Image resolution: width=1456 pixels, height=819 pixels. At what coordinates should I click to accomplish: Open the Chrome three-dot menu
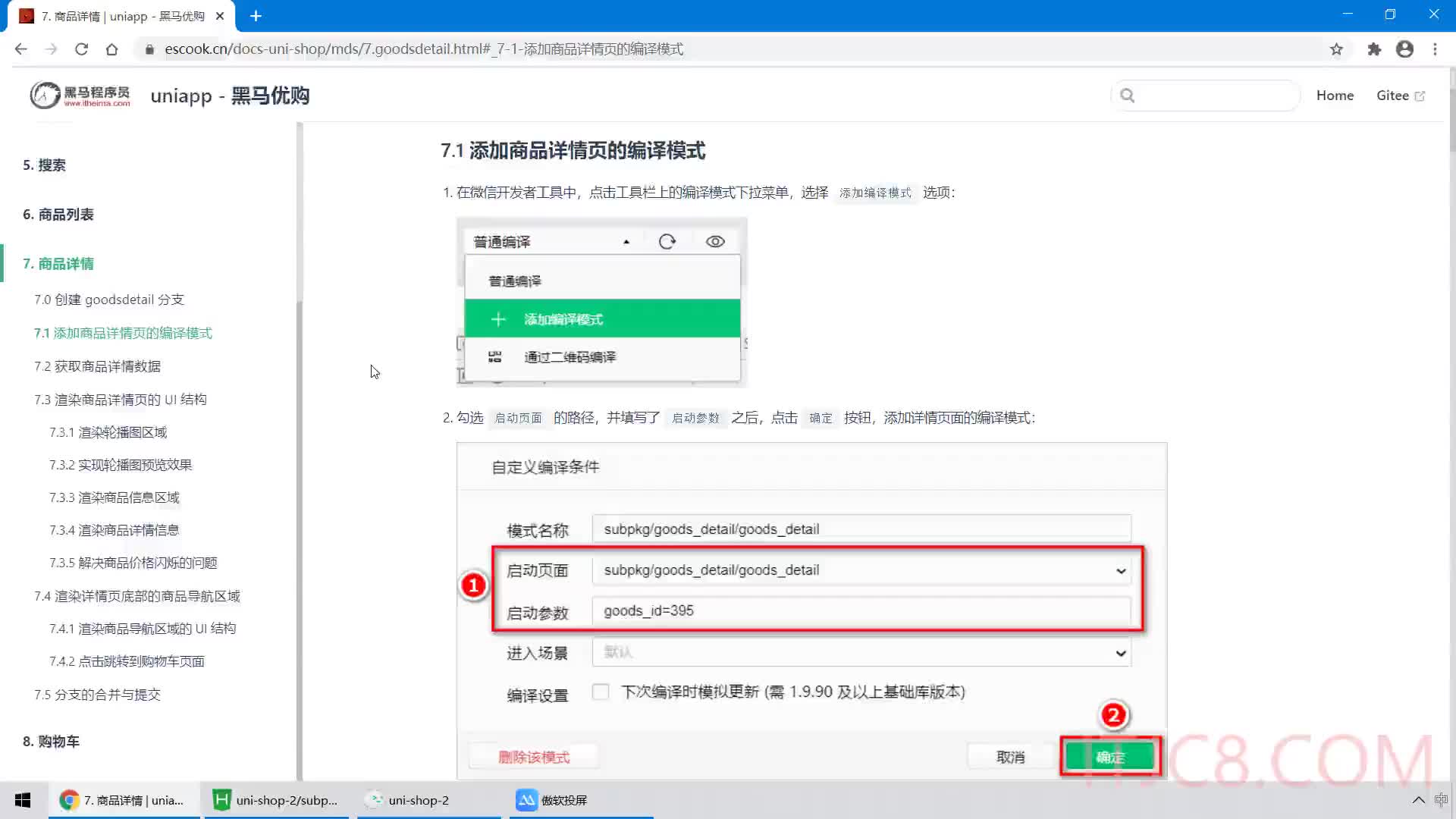coord(1435,49)
